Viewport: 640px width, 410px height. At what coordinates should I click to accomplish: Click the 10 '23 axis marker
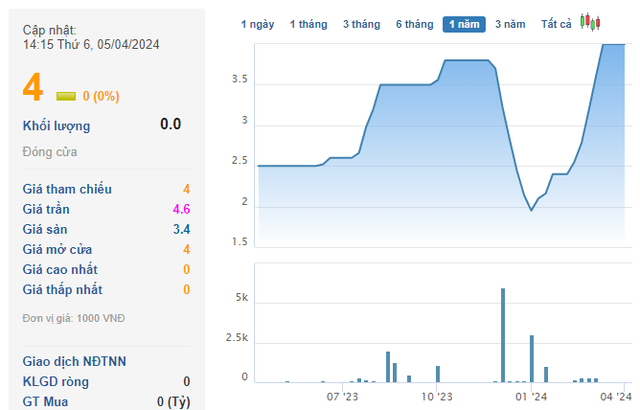[x=437, y=397]
